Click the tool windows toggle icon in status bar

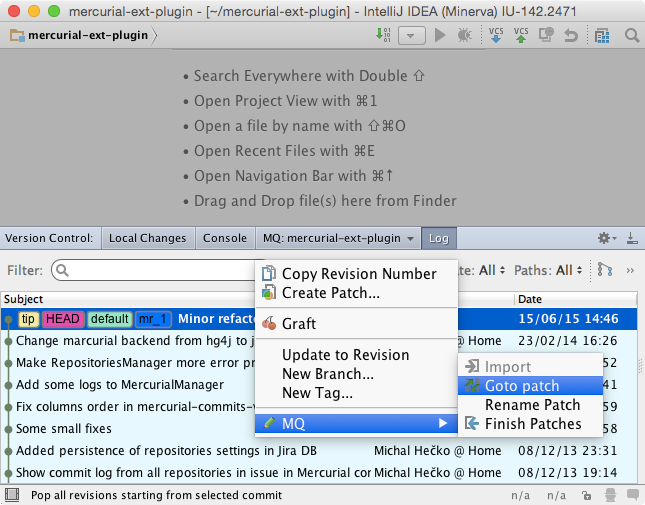(12, 495)
